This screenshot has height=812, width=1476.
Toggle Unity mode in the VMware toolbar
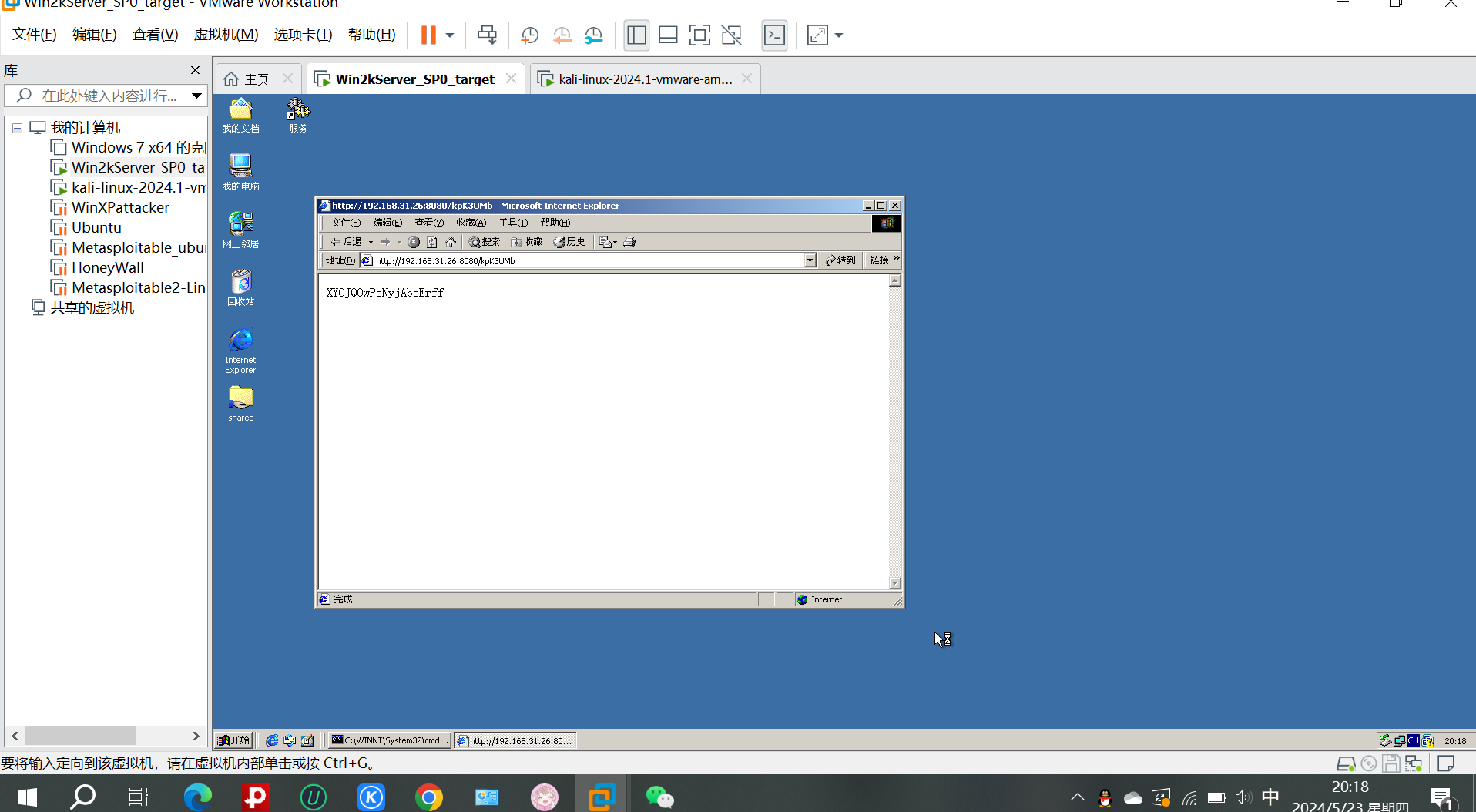point(731,35)
